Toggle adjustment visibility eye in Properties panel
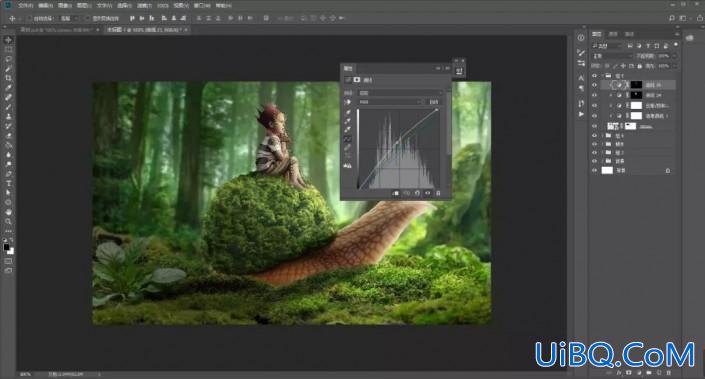The height and width of the screenshot is (379, 705). [428, 193]
